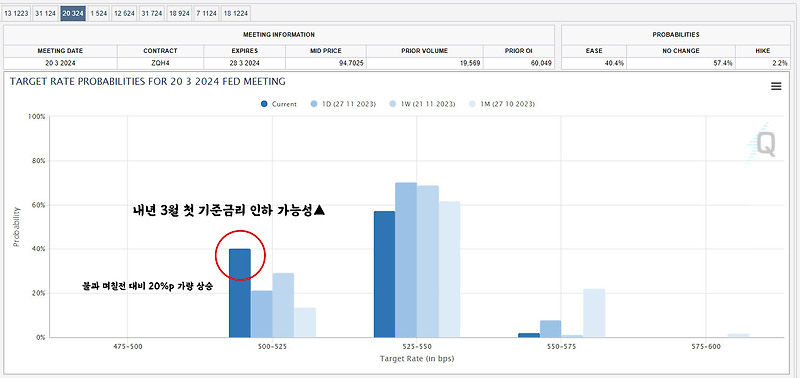Select the 12 624 meeting tab
The height and width of the screenshot is (378, 800).
(x=124, y=14)
